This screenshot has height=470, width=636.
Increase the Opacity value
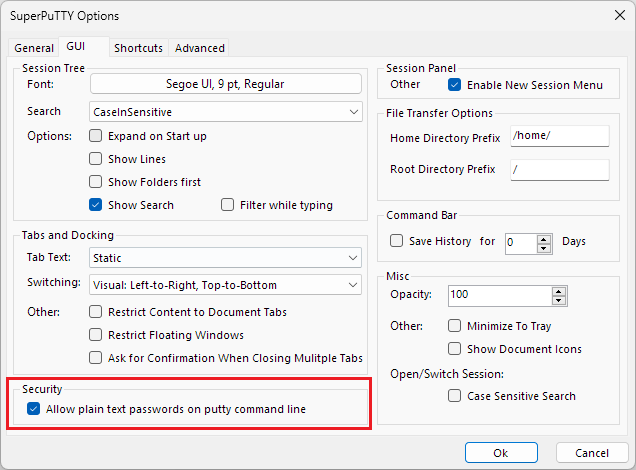pyautogui.click(x=559, y=291)
